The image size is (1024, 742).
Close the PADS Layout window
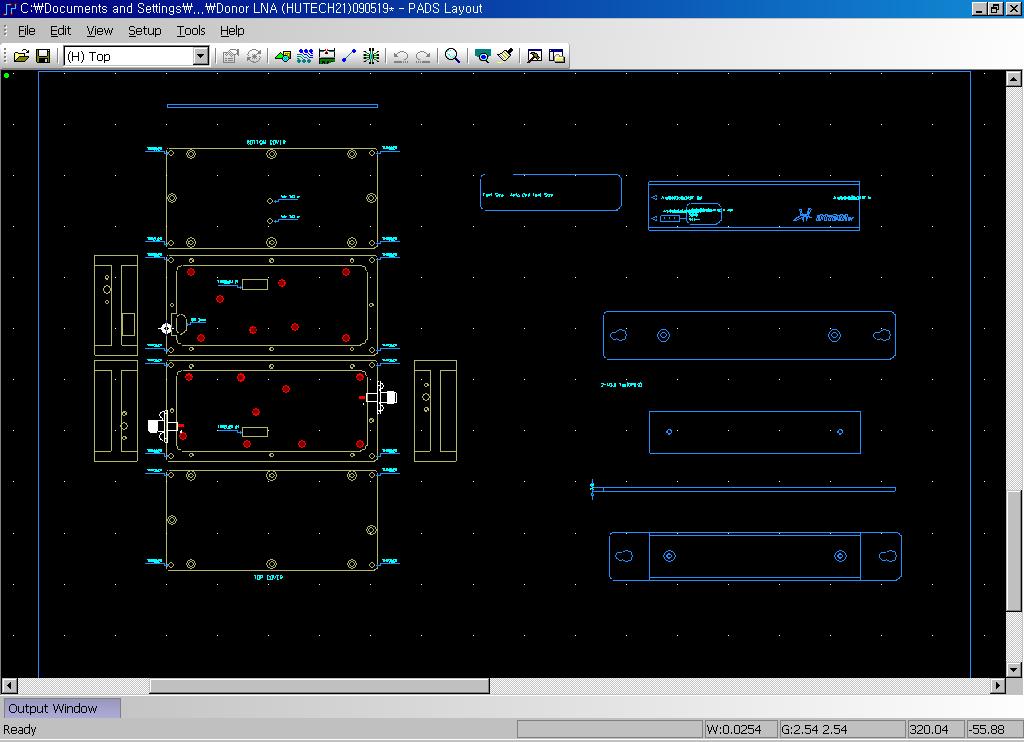click(1012, 8)
